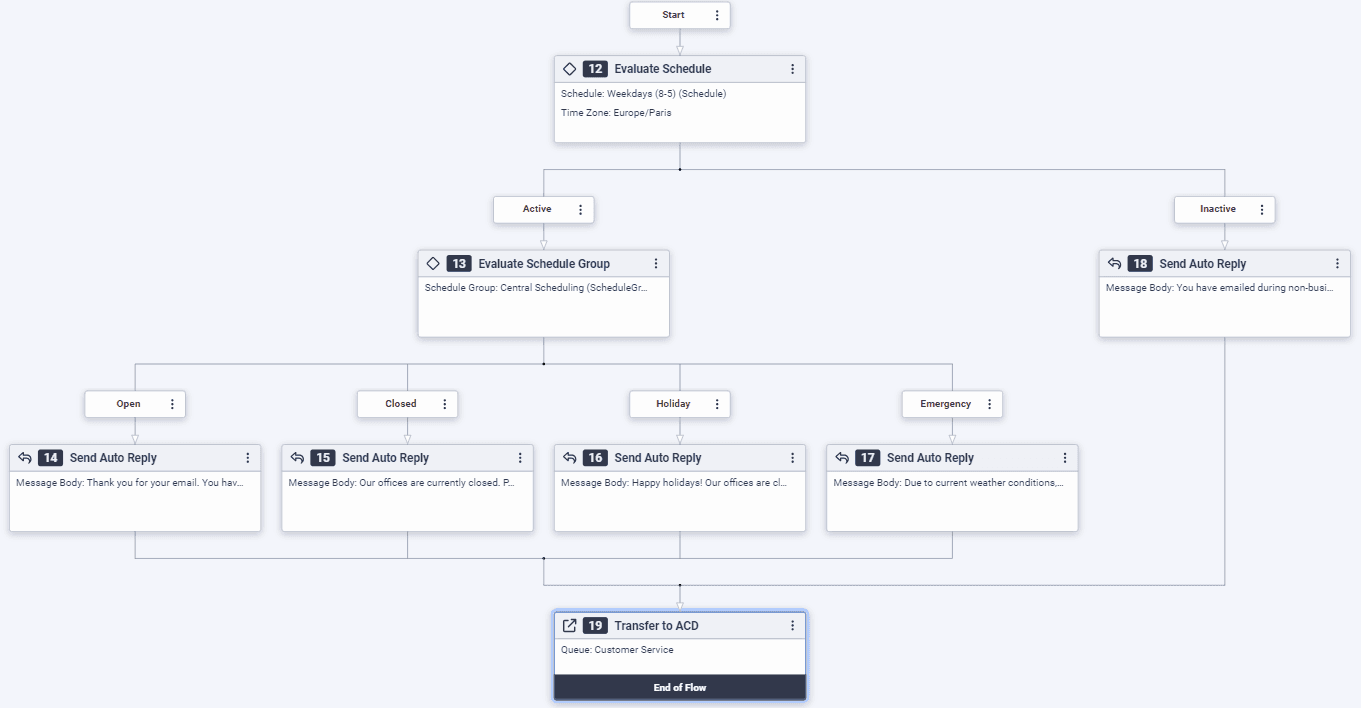Open the kebab menu on the Open path
Viewport: 1361px width, 708px height.
(x=172, y=404)
